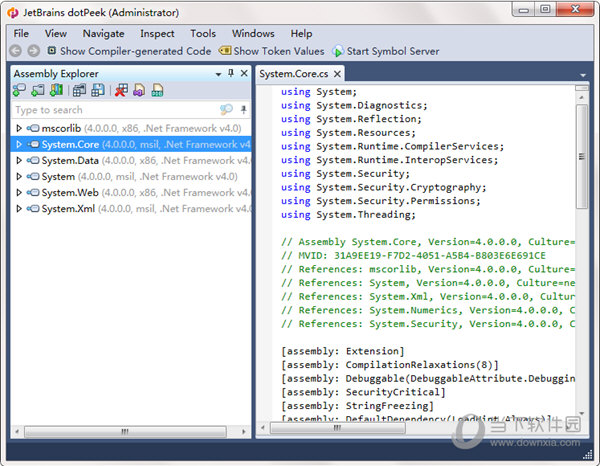Screen dimensions: 600x466
Task: Open the File menu
Action: coord(21,34)
